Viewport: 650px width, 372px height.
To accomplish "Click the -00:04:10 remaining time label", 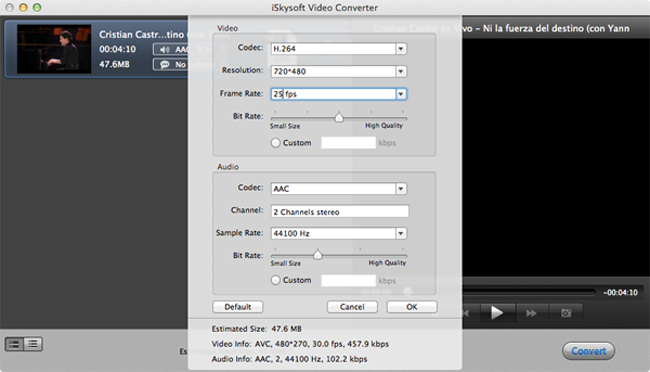I will pos(620,293).
